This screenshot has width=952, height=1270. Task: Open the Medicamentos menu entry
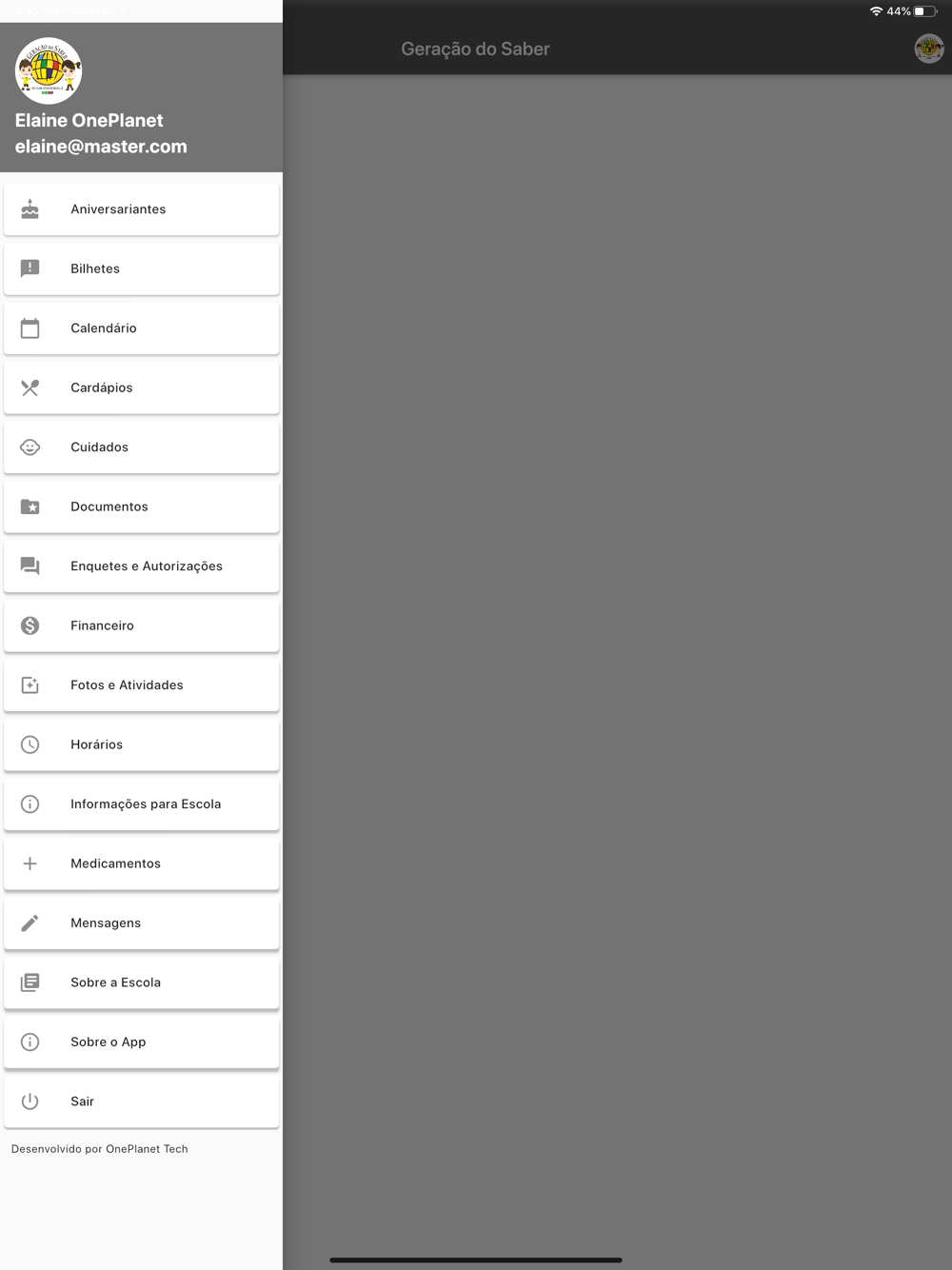(x=142, y=863)
